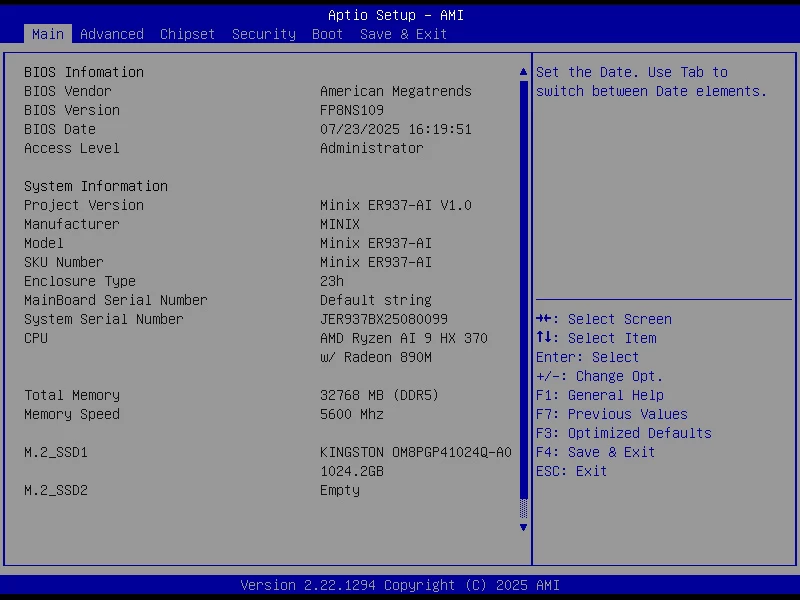This screenshot has width=800, height=600.
Task: Click the F1: General Help hint
Action: 600,395
